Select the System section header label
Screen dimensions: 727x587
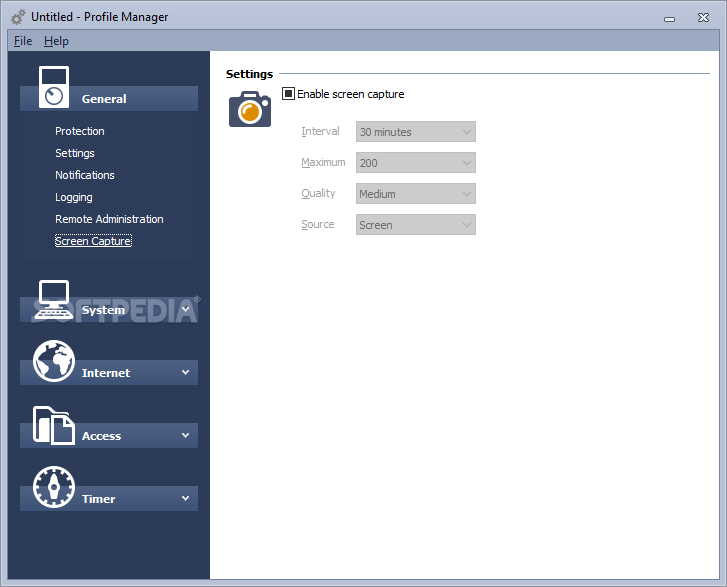pos(103,310)
